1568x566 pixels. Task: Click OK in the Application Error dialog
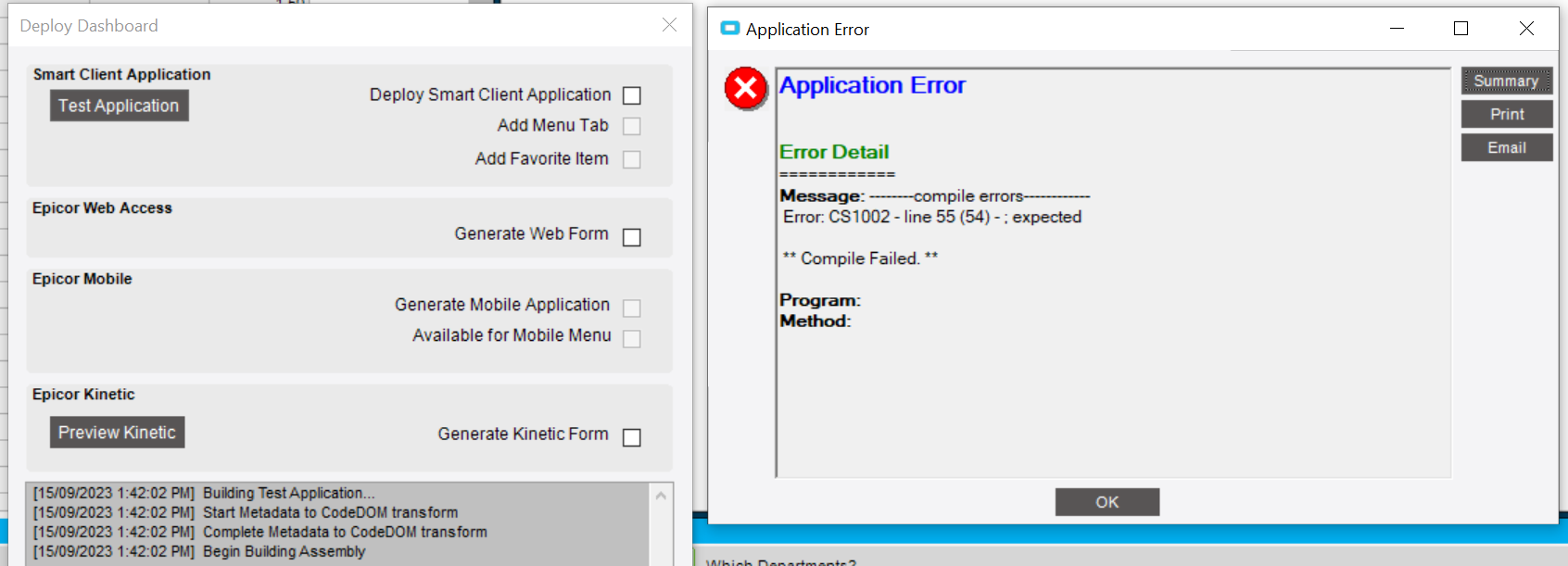(1107, 502)
